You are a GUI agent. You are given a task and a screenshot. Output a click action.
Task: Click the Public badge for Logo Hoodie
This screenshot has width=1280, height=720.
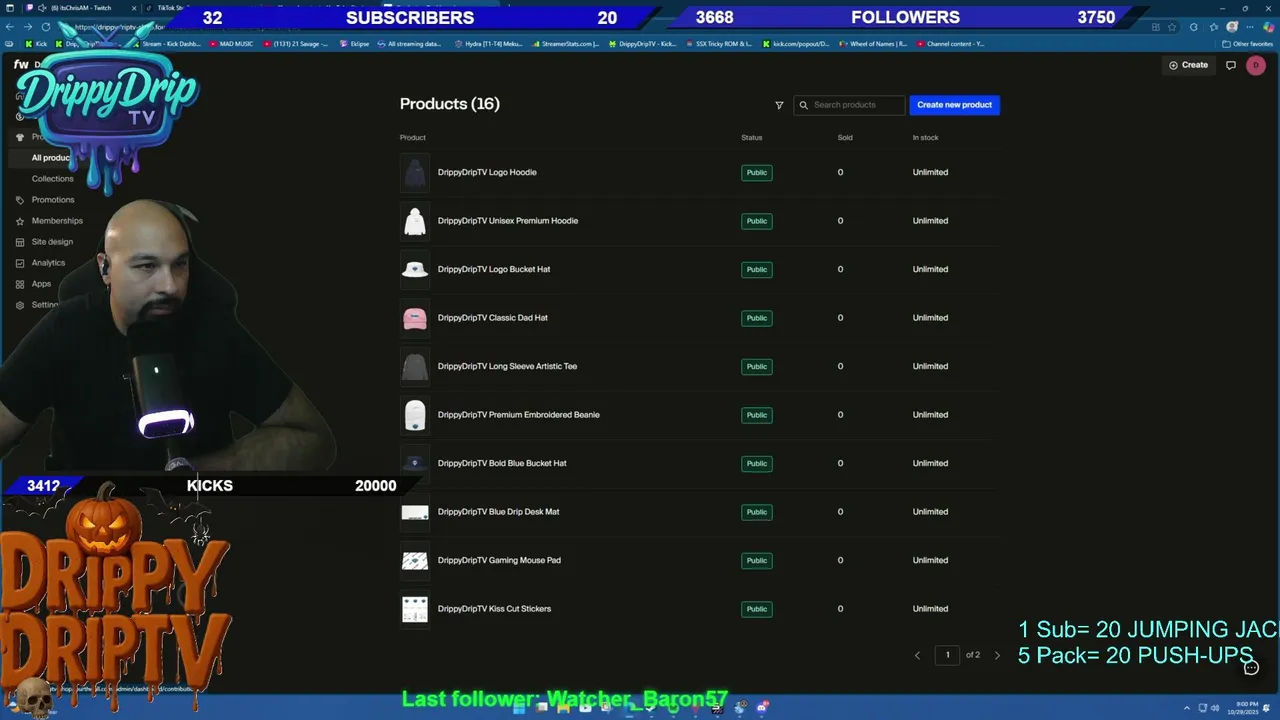[757, 173]
